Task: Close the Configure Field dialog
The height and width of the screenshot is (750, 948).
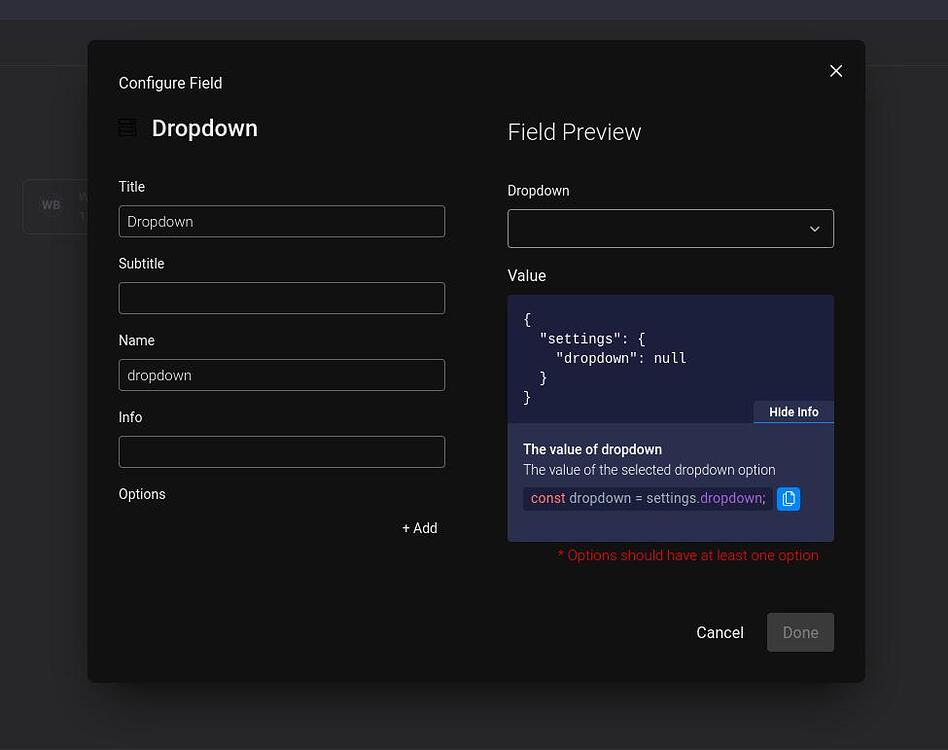Action: (x=836, y=71)
